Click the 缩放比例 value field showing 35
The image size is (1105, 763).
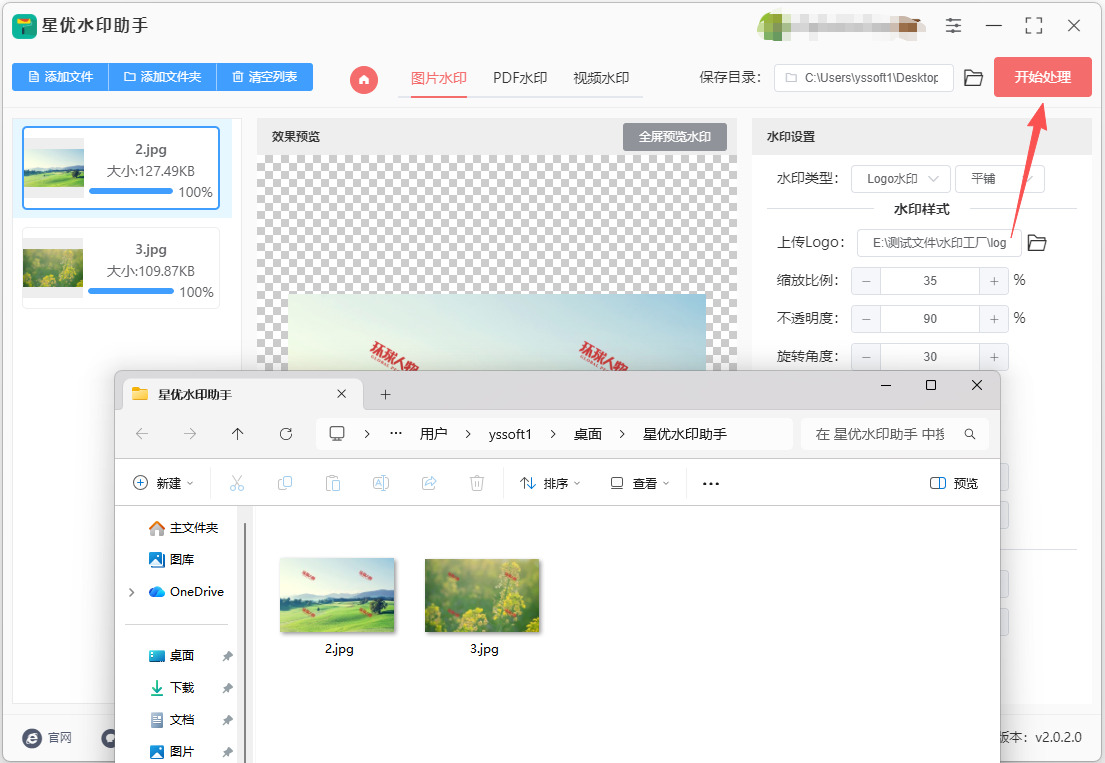pos(930,281)
